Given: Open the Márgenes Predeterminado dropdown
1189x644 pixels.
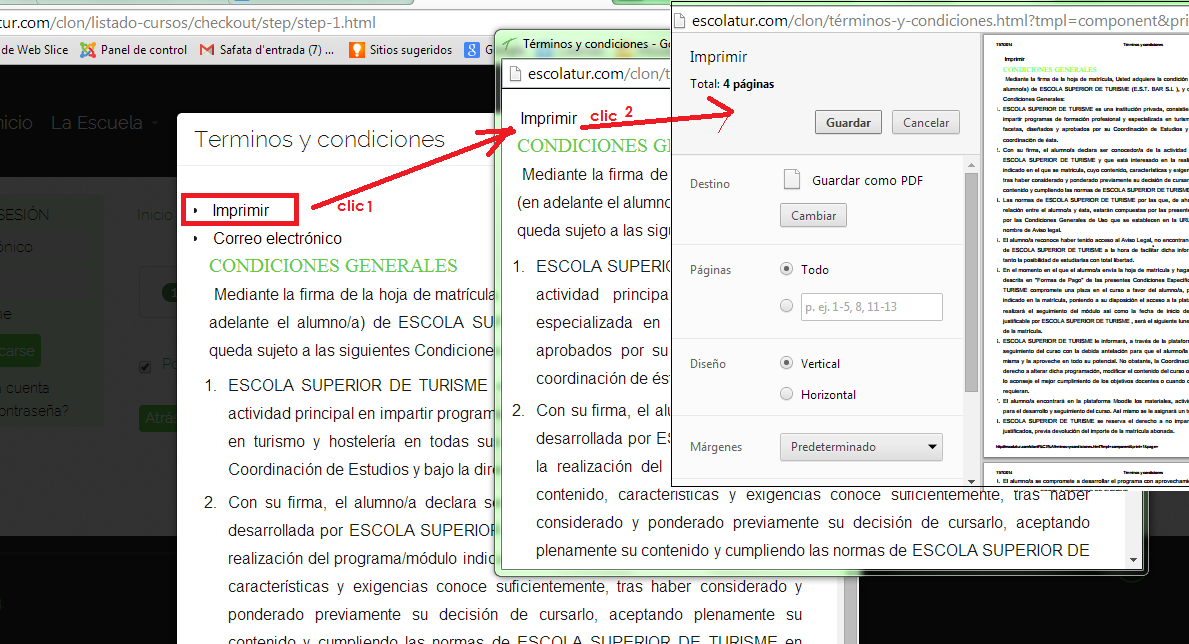Looking at the screenshot, I should click(x=861, y=447).
